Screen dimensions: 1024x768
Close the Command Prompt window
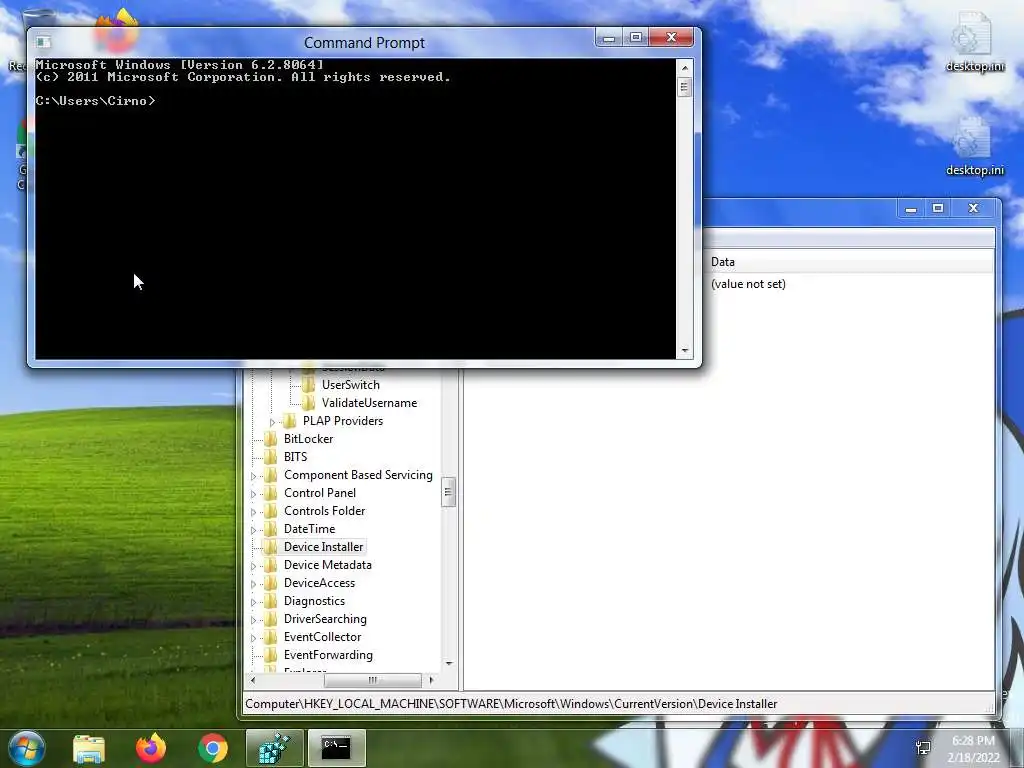pos(671,38)
